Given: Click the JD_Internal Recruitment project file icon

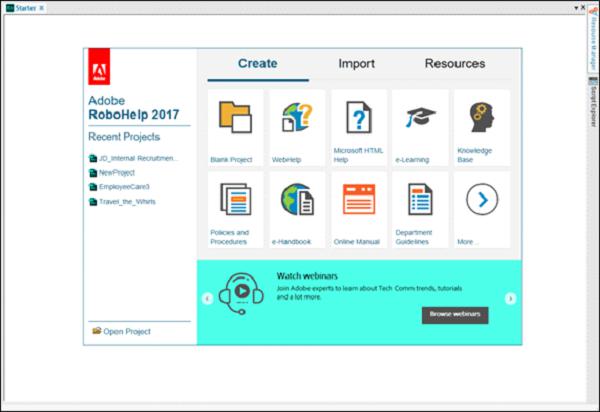Looking at the screenshot, I should click(x=93, y=158).
